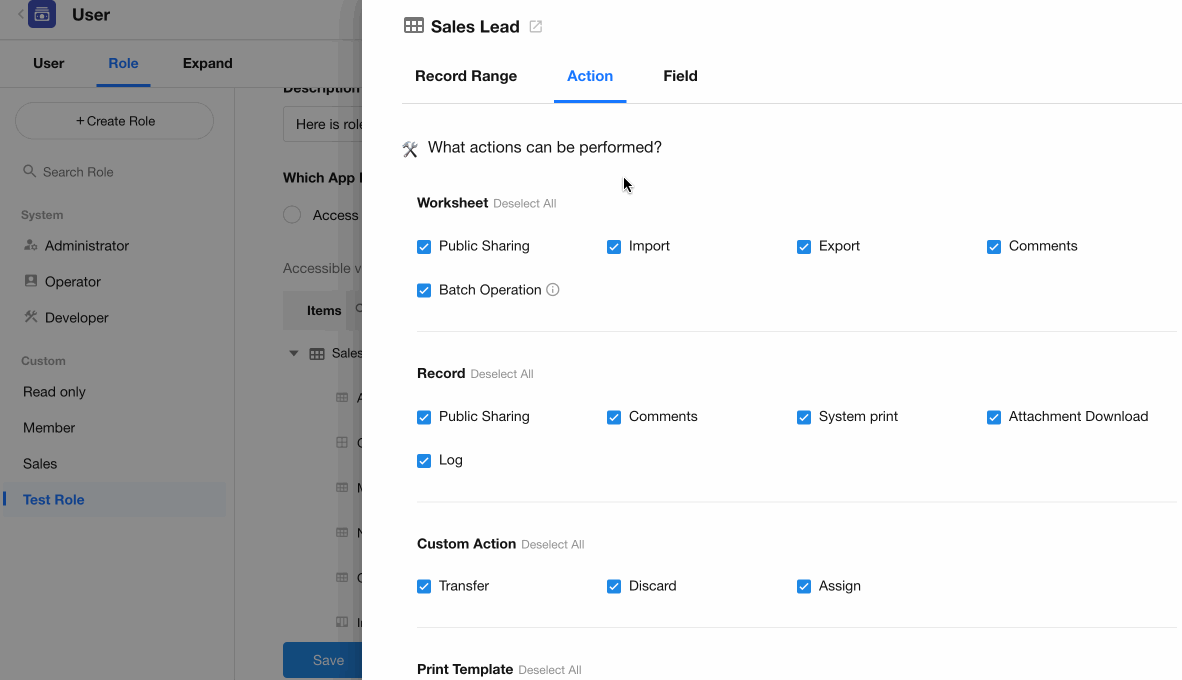Click the back arrow next to User

(x=21, y=15)
